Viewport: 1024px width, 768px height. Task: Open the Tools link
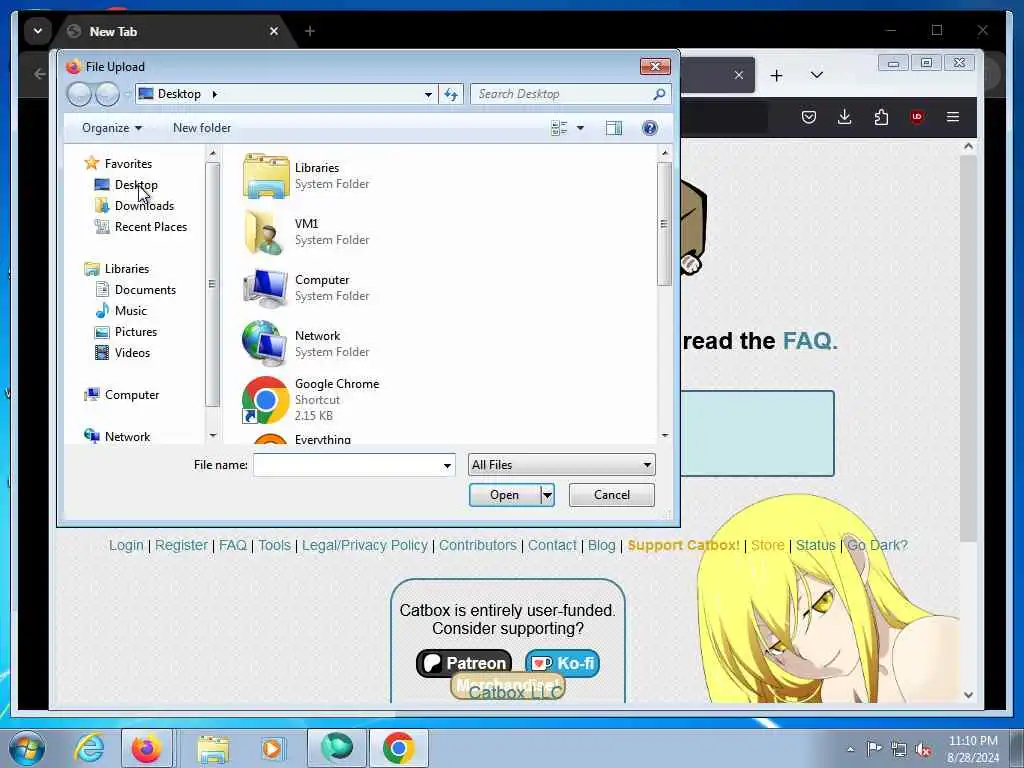(274, 545)
